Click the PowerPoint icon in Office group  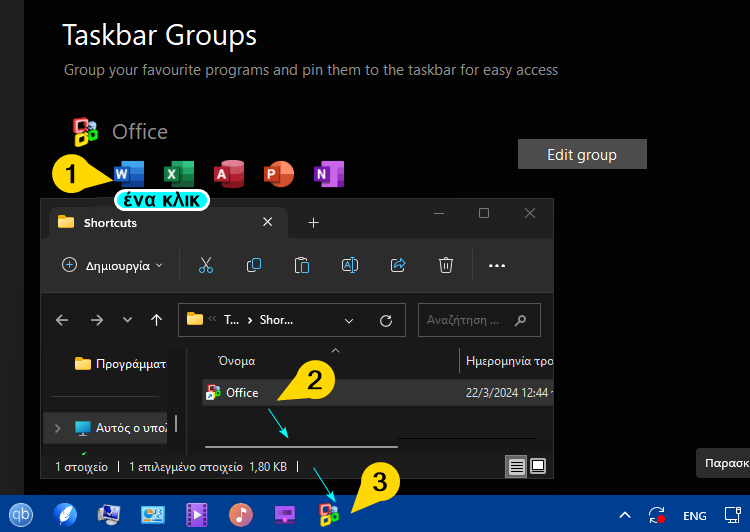pyautogui.click(x=279, y=174)
